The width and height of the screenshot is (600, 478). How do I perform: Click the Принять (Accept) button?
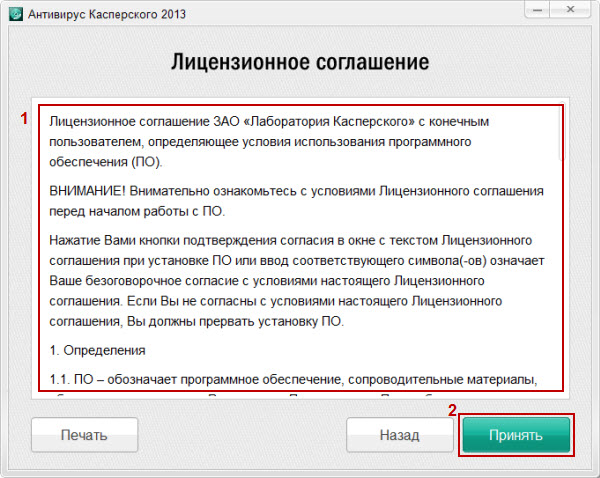(516, 435)
